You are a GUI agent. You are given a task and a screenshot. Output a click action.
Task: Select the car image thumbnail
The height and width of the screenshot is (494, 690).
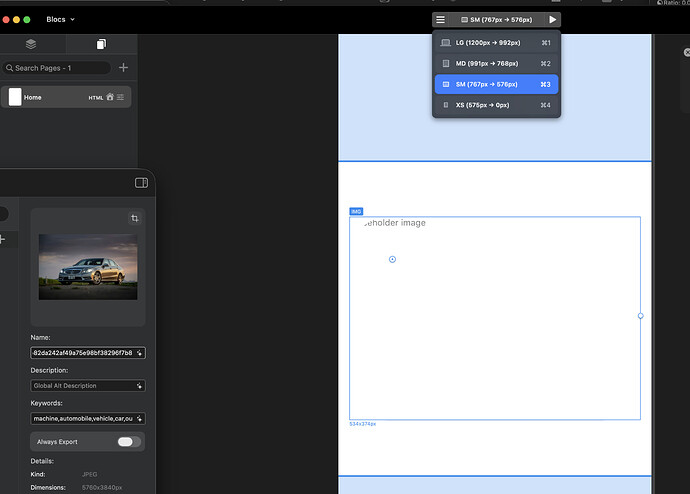pyautogui.click(x=88, y=267)
